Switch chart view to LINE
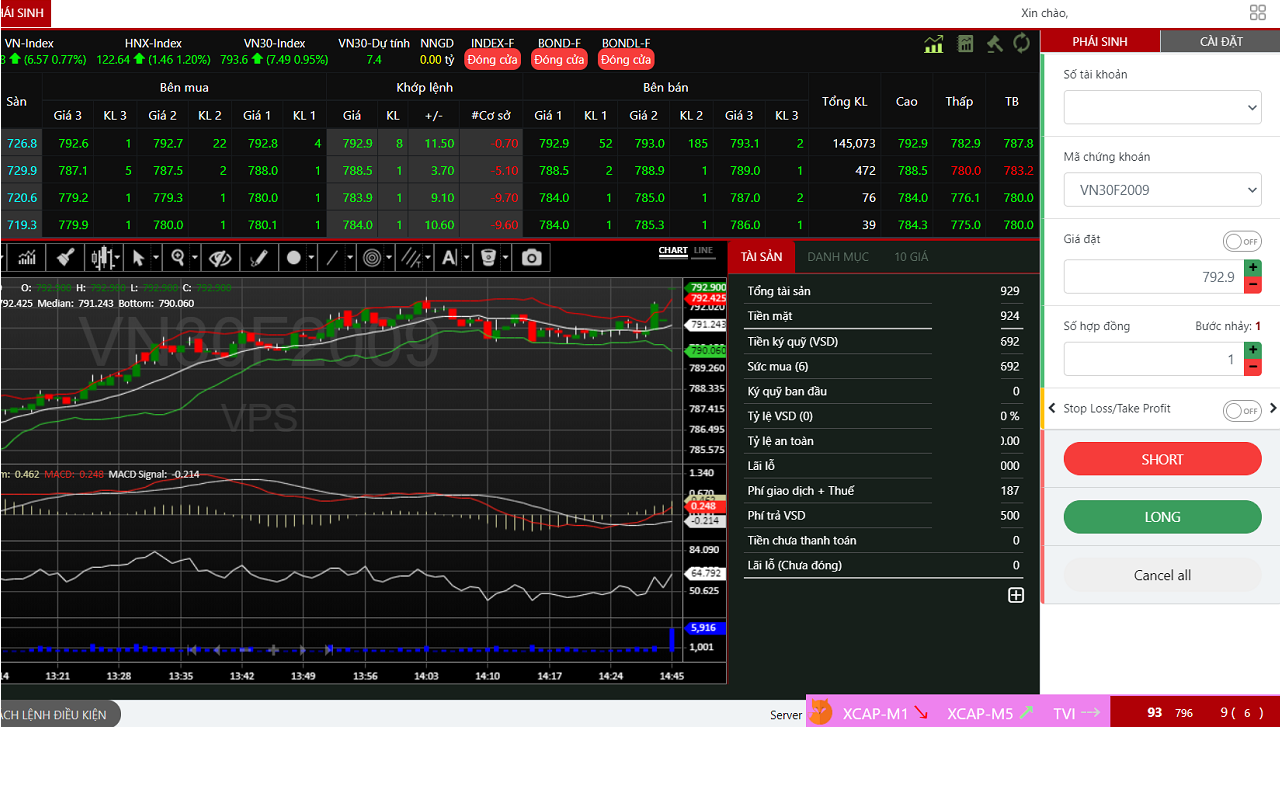This screenshot has height=800, width=1280. pos(703,250)
